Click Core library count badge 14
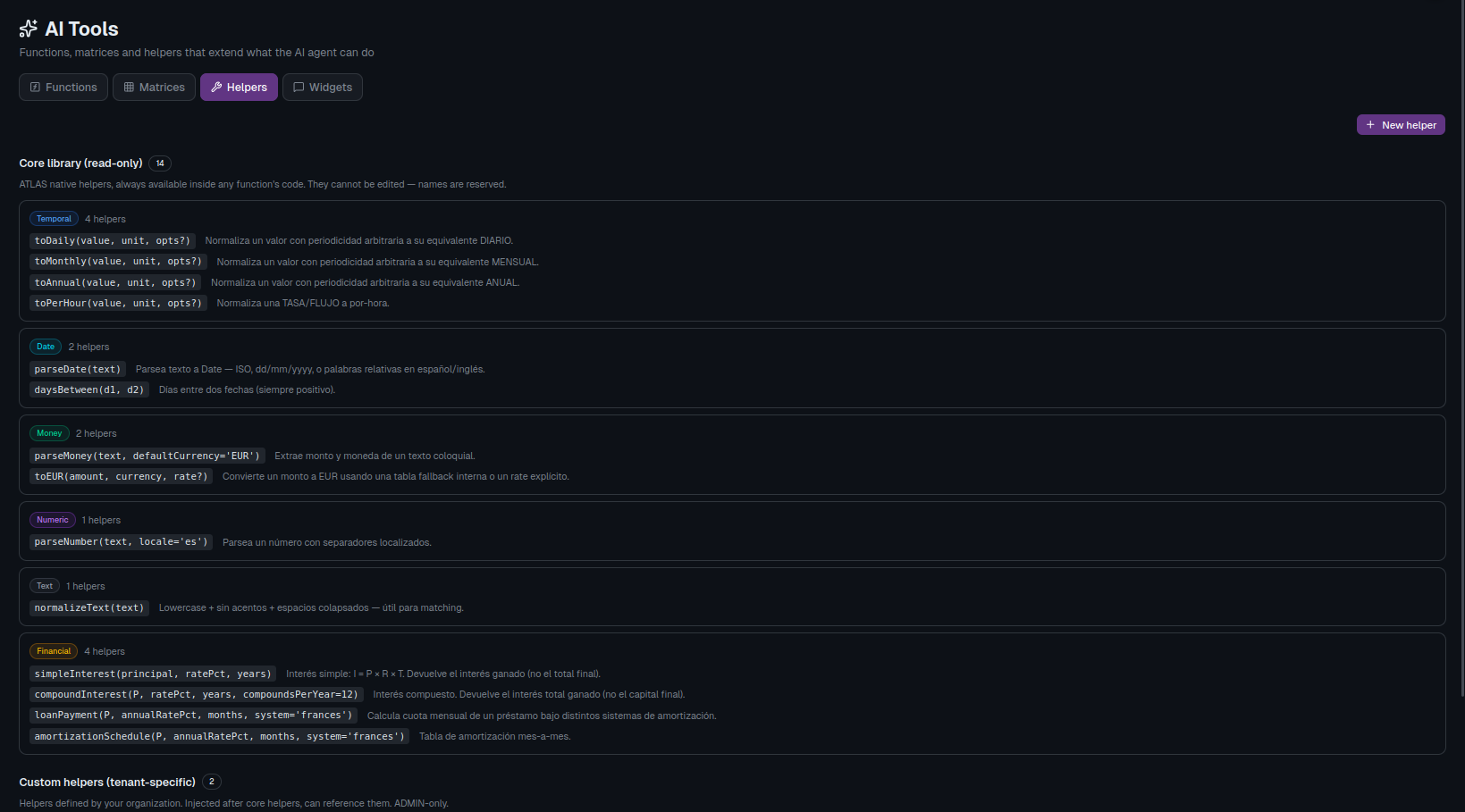This screenshot has width=1465, height=812. click(x=160, y=163)
